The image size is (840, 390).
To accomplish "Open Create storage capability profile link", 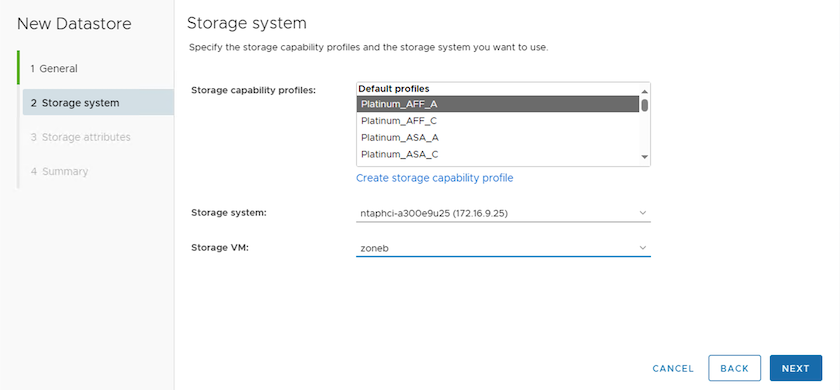I will pyautogui.click(x=434, y=178).
